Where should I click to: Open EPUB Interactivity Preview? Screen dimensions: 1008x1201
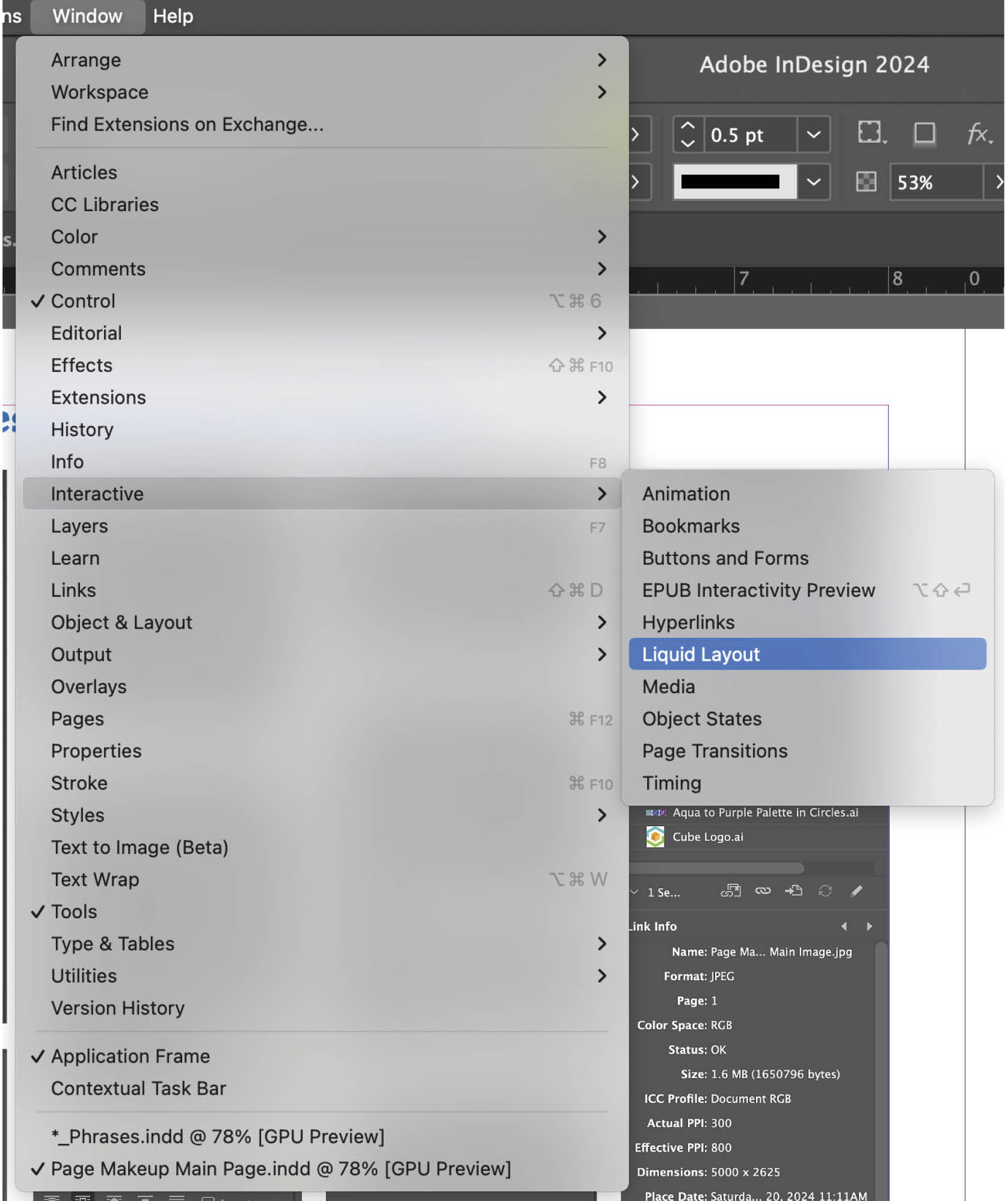point(807,590)
